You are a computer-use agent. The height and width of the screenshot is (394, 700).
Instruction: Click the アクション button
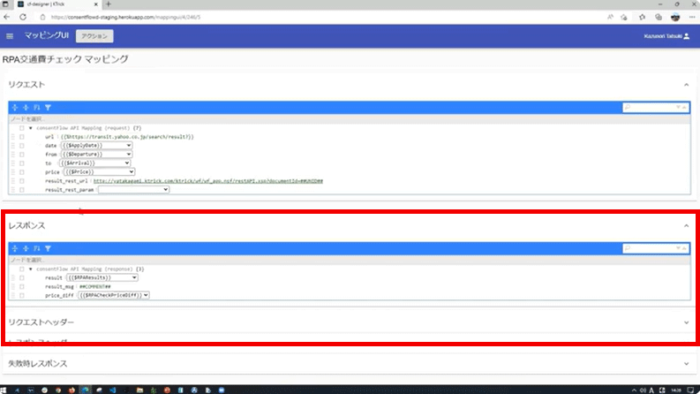[94, 36]
